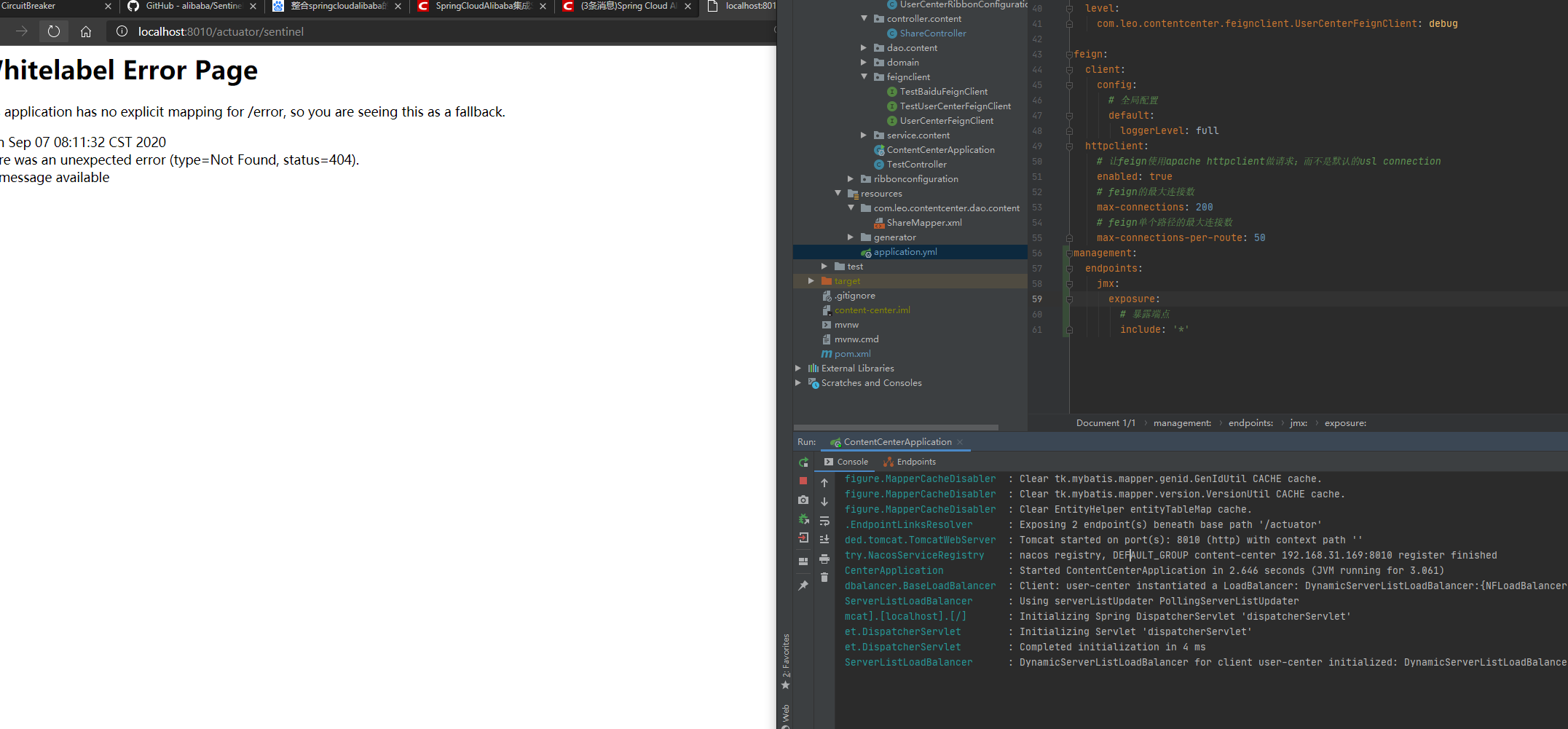
Task: Click project tree horizontal scrollbar
Action: click(896, 427)
